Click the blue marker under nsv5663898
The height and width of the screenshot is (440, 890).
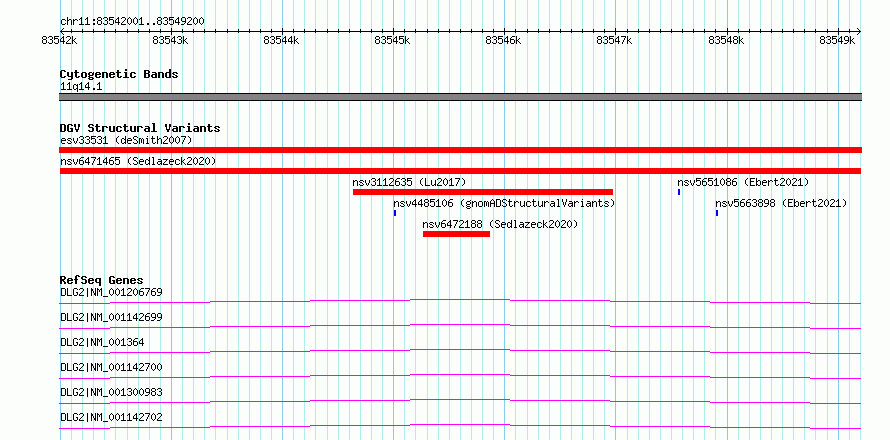[717, 213]
